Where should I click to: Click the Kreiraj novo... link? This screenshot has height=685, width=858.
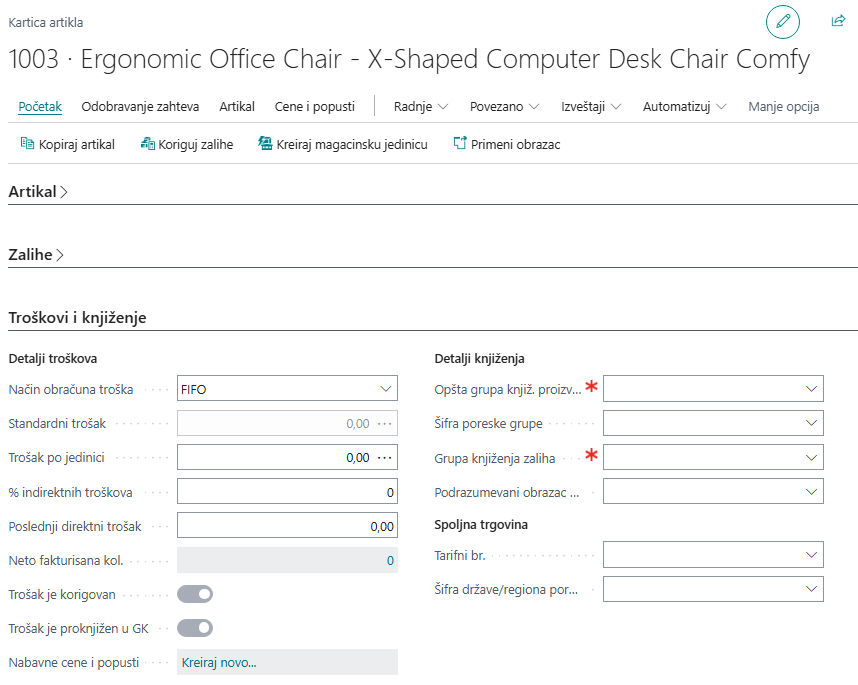219,662
